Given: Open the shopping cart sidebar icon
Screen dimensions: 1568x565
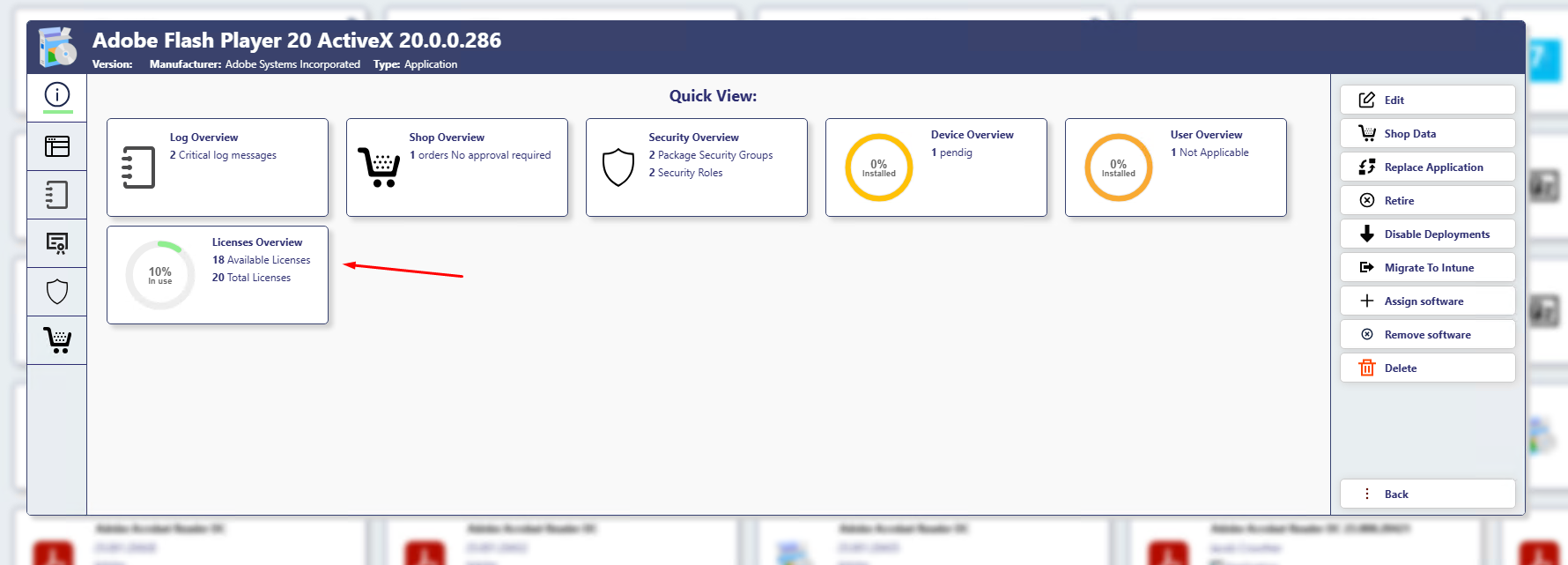Looking at the screenshot, I should [57, 340].
